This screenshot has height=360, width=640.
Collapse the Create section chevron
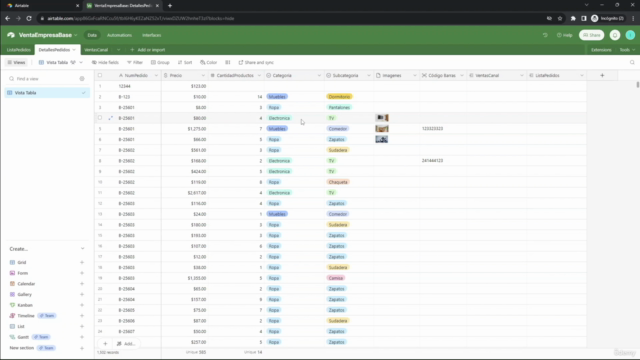coord(82,249)
